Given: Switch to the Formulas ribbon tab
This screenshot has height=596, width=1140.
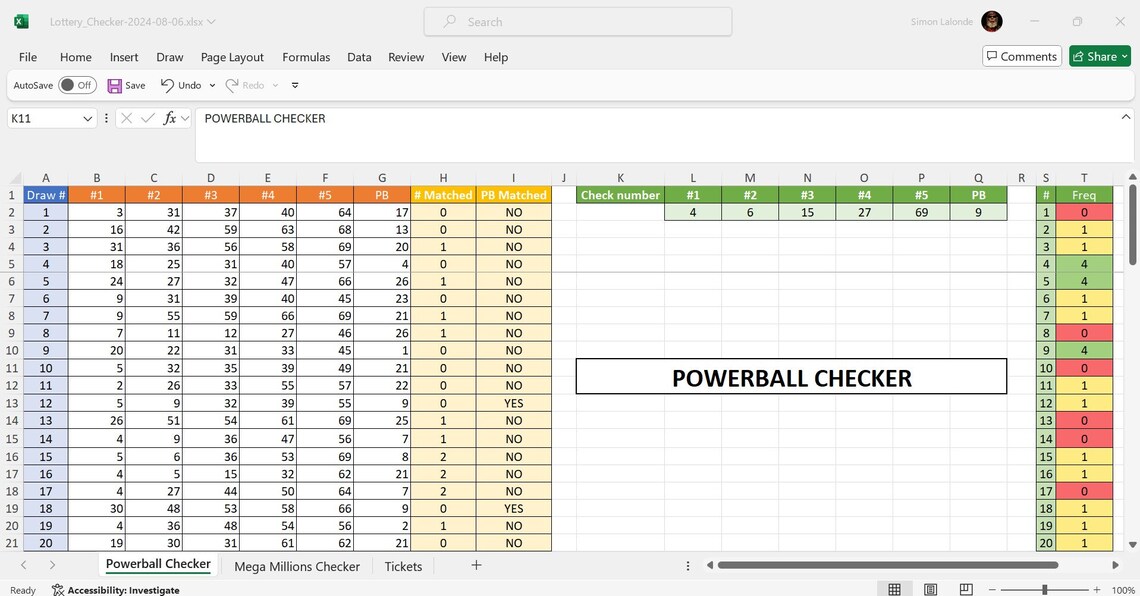Looking at the screenshot, I should tap(305, 57).
